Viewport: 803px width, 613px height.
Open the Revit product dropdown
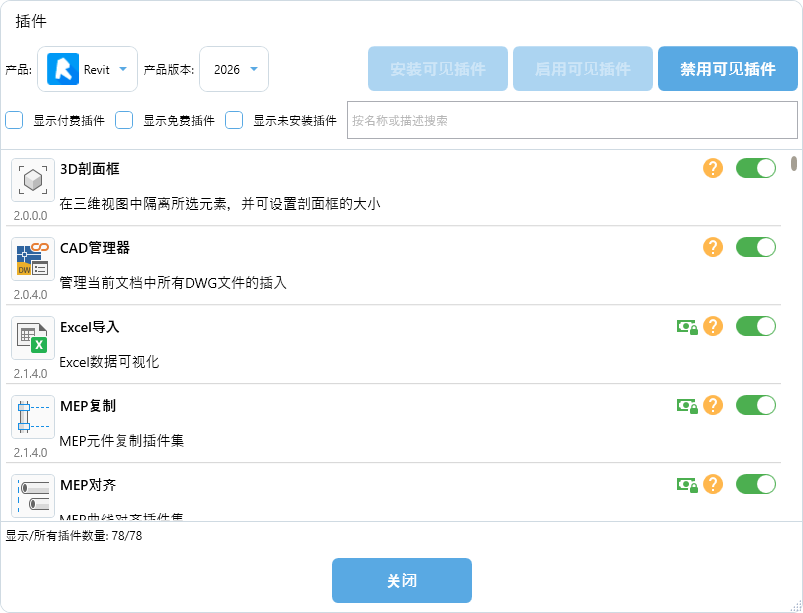click(x=87, y=69)
